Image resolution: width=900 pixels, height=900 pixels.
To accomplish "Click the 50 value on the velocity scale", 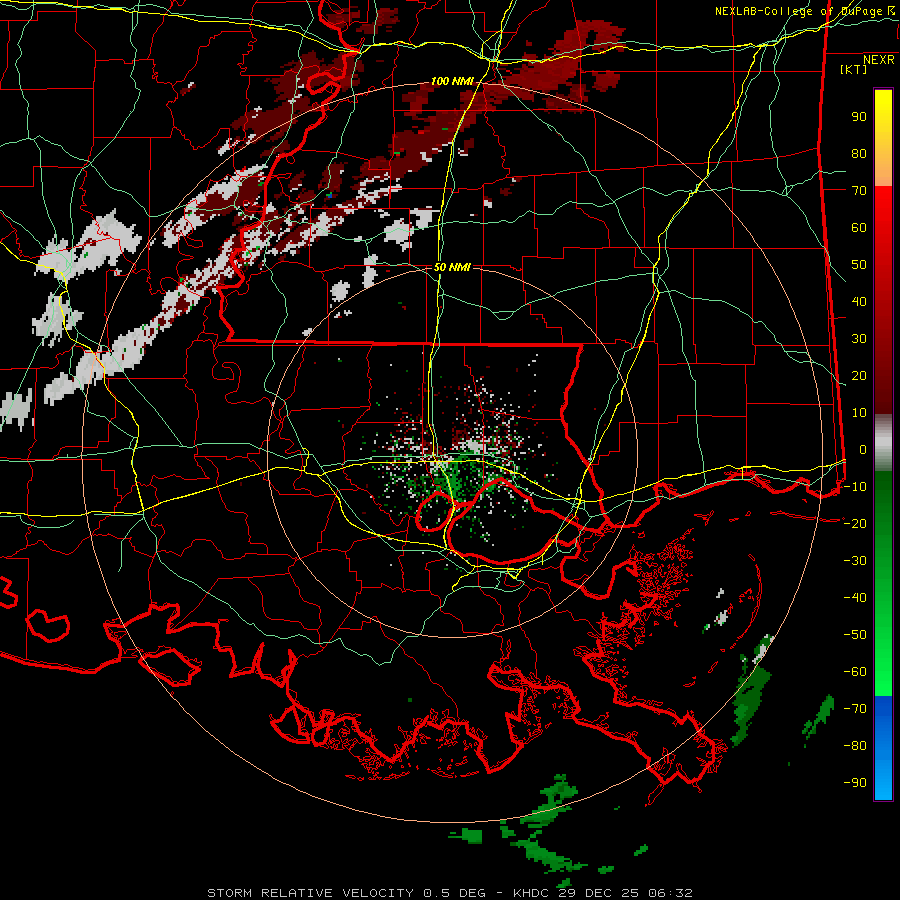I will 859,265.
